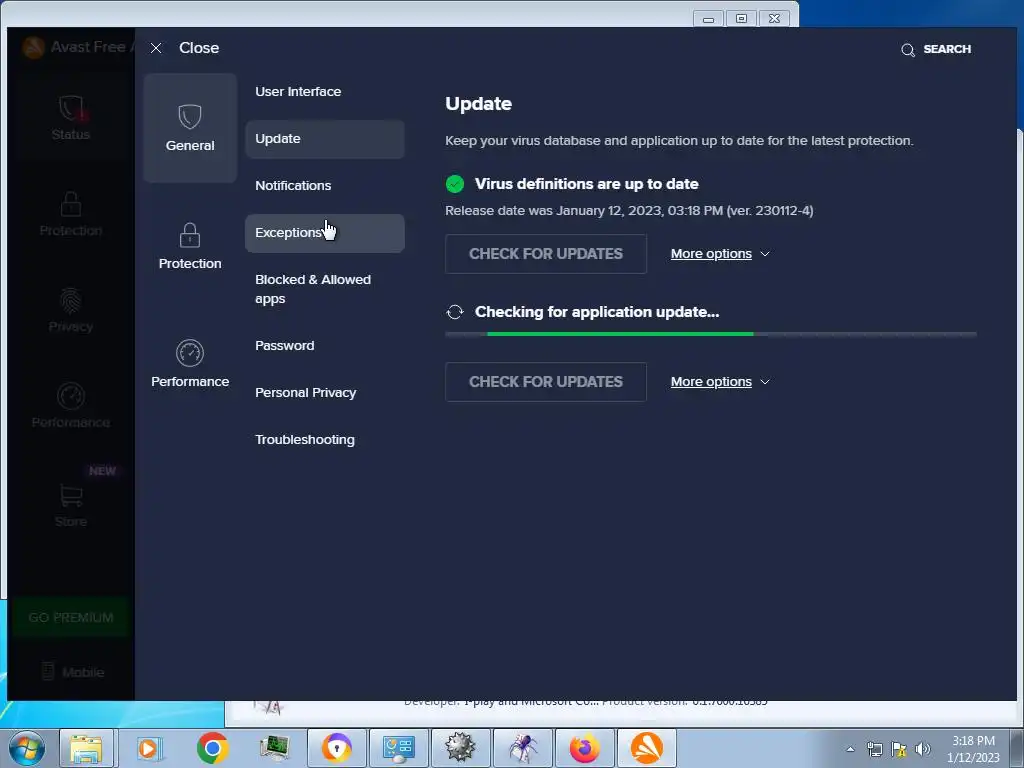This screenshot has width=1024, height=768.
Task: Open the Update settings page
Action: pos(325,139)
